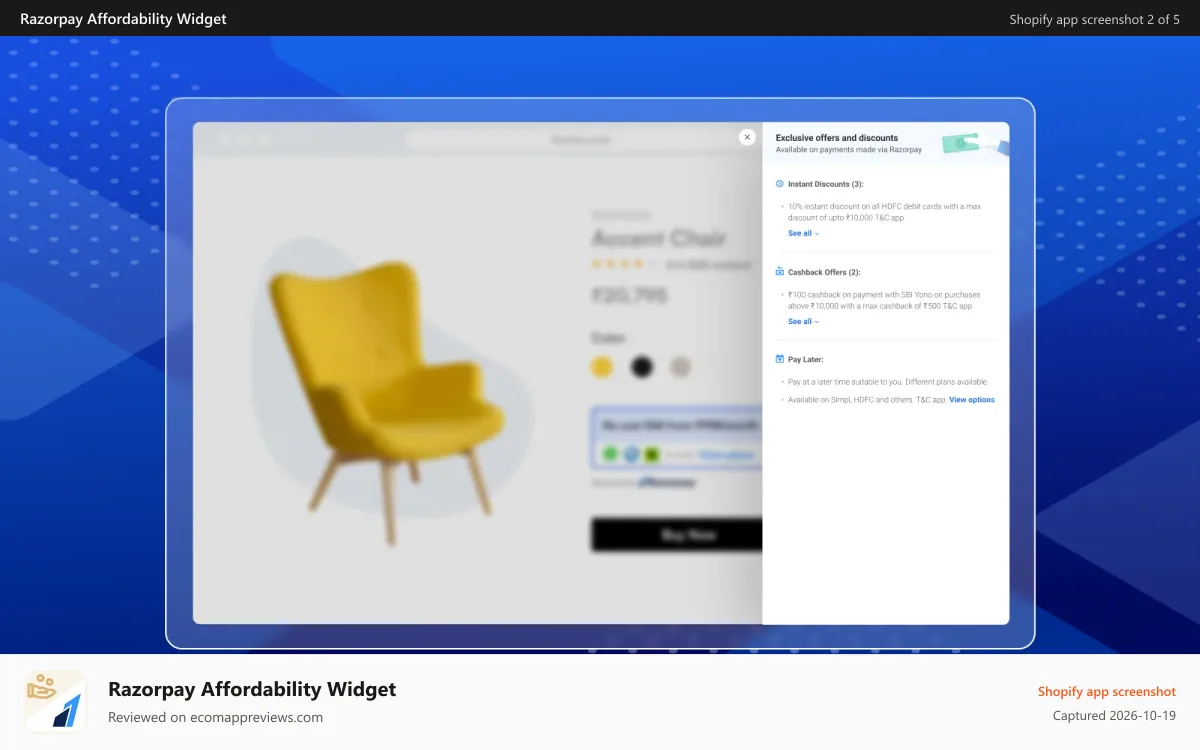Screen dimensions: 1200x750
Task: Click the Cashback Offers icon
Action: tap(780, 272)
